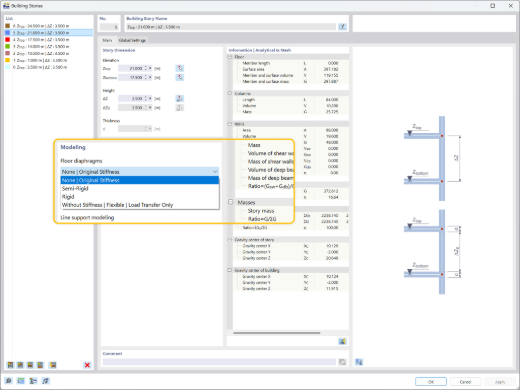Screen dimensions: 520x390
Task: Click the Story mass row
Action: point(261,211)
